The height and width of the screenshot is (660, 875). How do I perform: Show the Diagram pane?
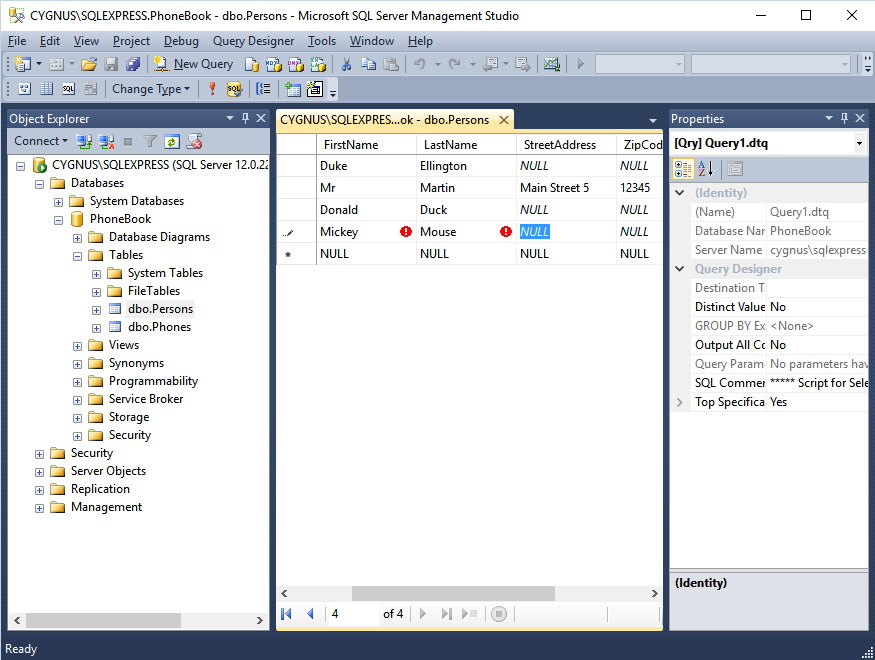tap(25, 89)
